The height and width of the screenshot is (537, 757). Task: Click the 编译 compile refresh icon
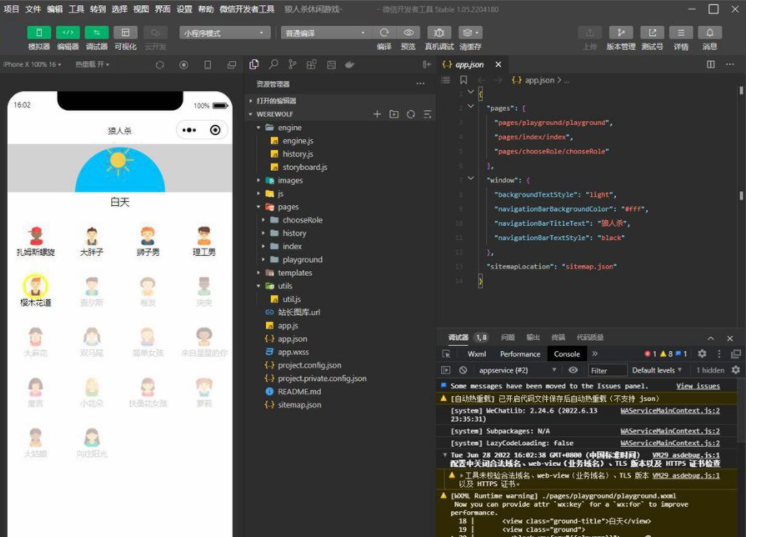point(384,32)
